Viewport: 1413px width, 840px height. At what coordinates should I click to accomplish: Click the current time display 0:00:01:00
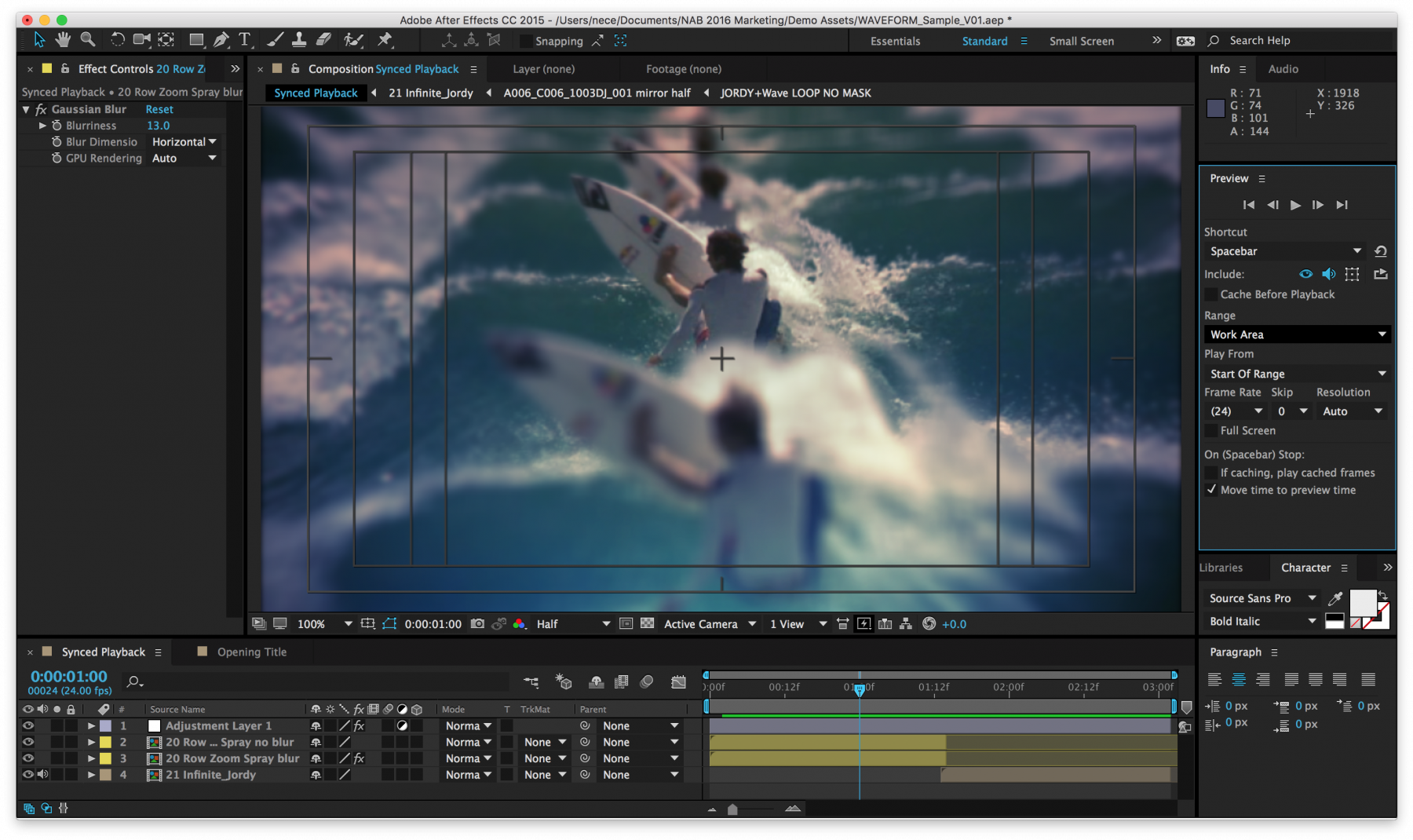[67, 676]
